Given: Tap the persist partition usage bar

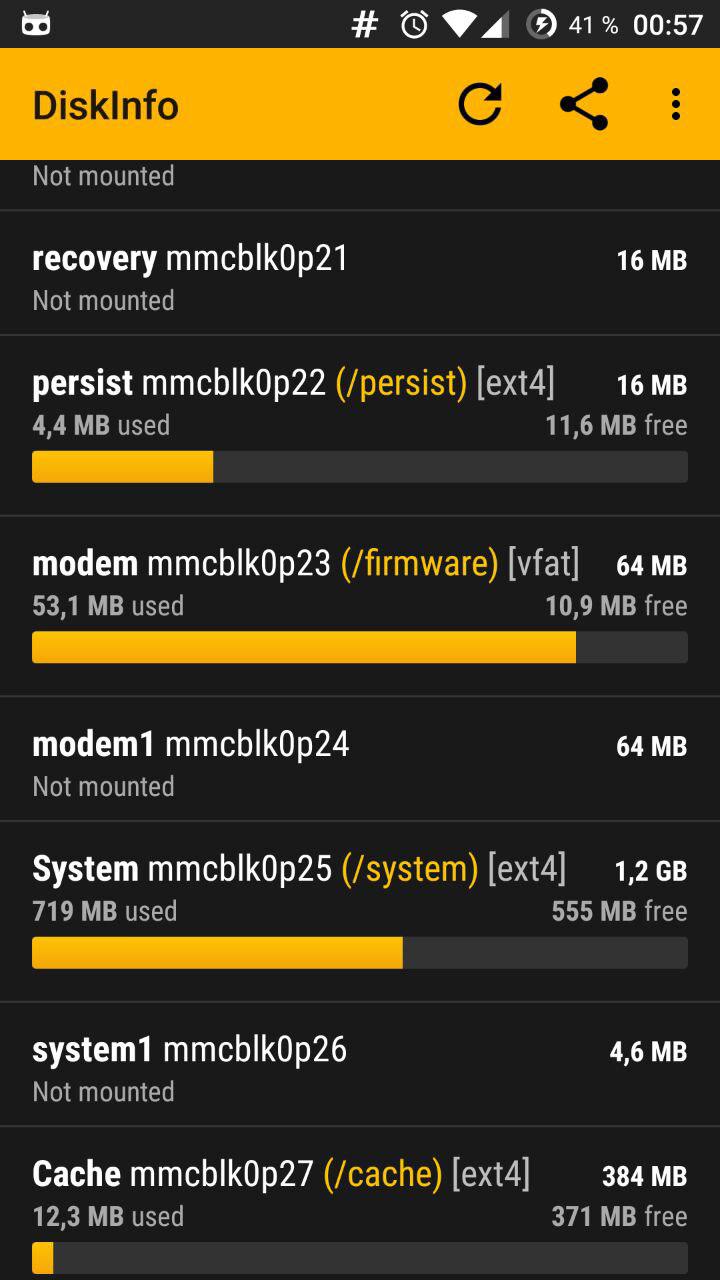Looking at the screenshot, I should (x=360, y=467).
